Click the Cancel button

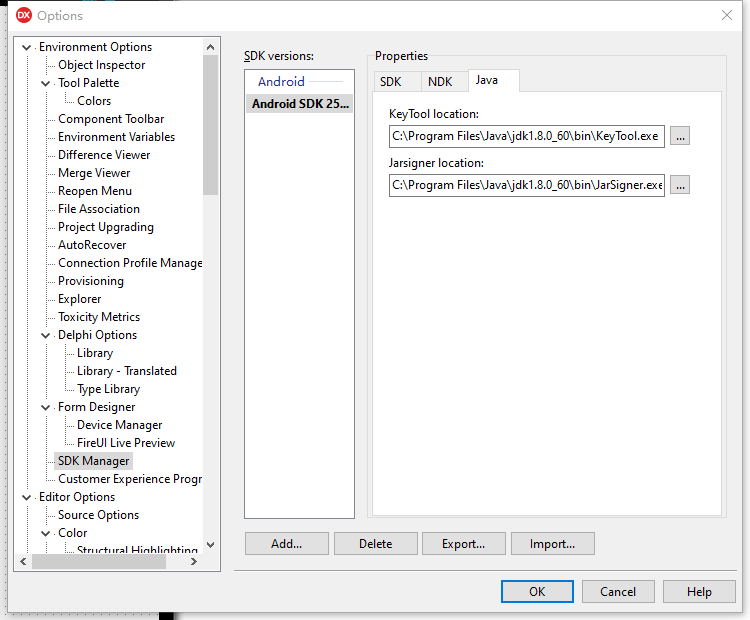coord(618,591)
